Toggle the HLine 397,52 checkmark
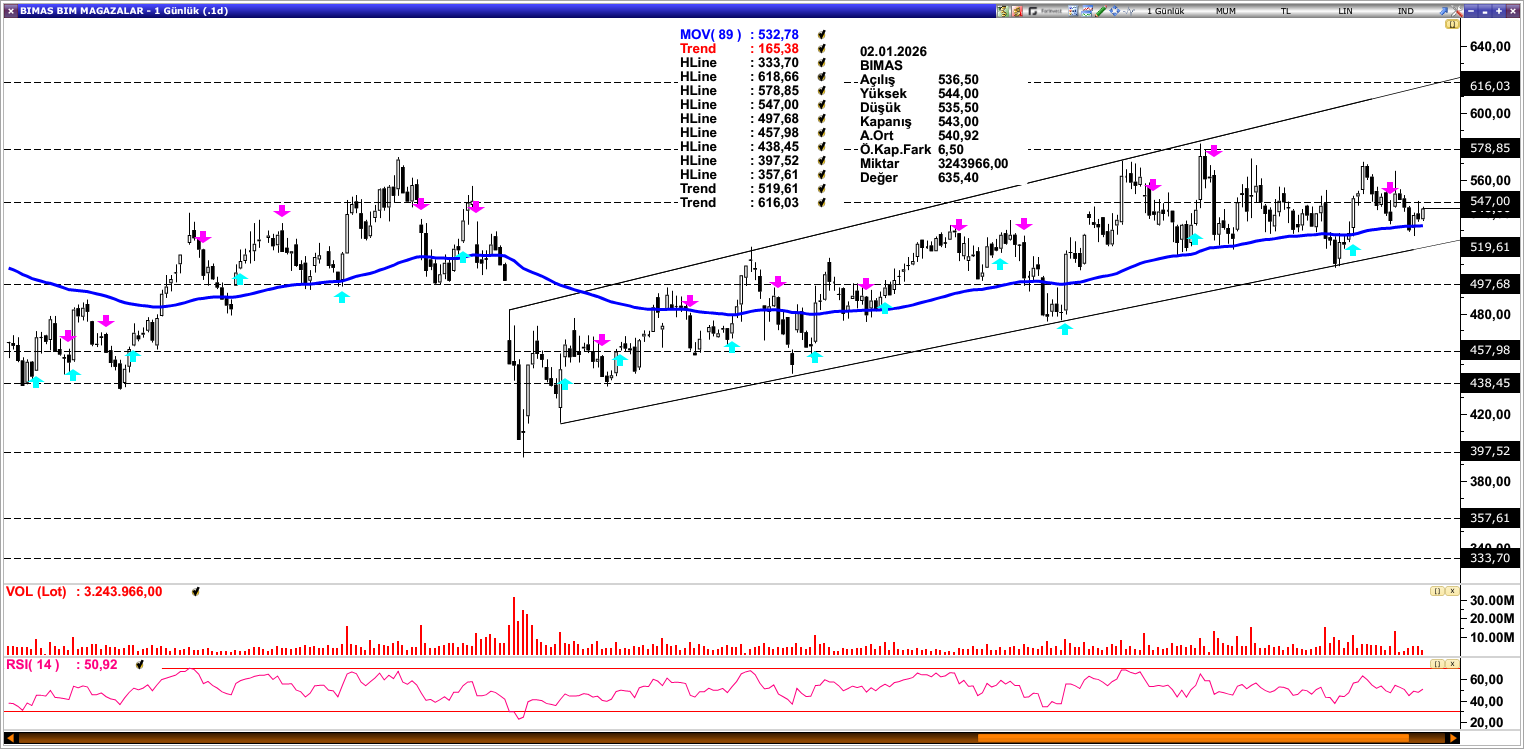The height and width of the screenshot is (749, 1524). pos(821,160)
